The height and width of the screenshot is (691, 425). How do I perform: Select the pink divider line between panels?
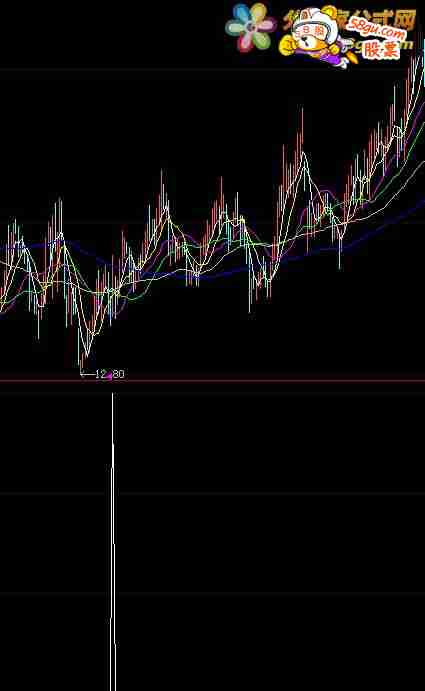coord(212,381)
